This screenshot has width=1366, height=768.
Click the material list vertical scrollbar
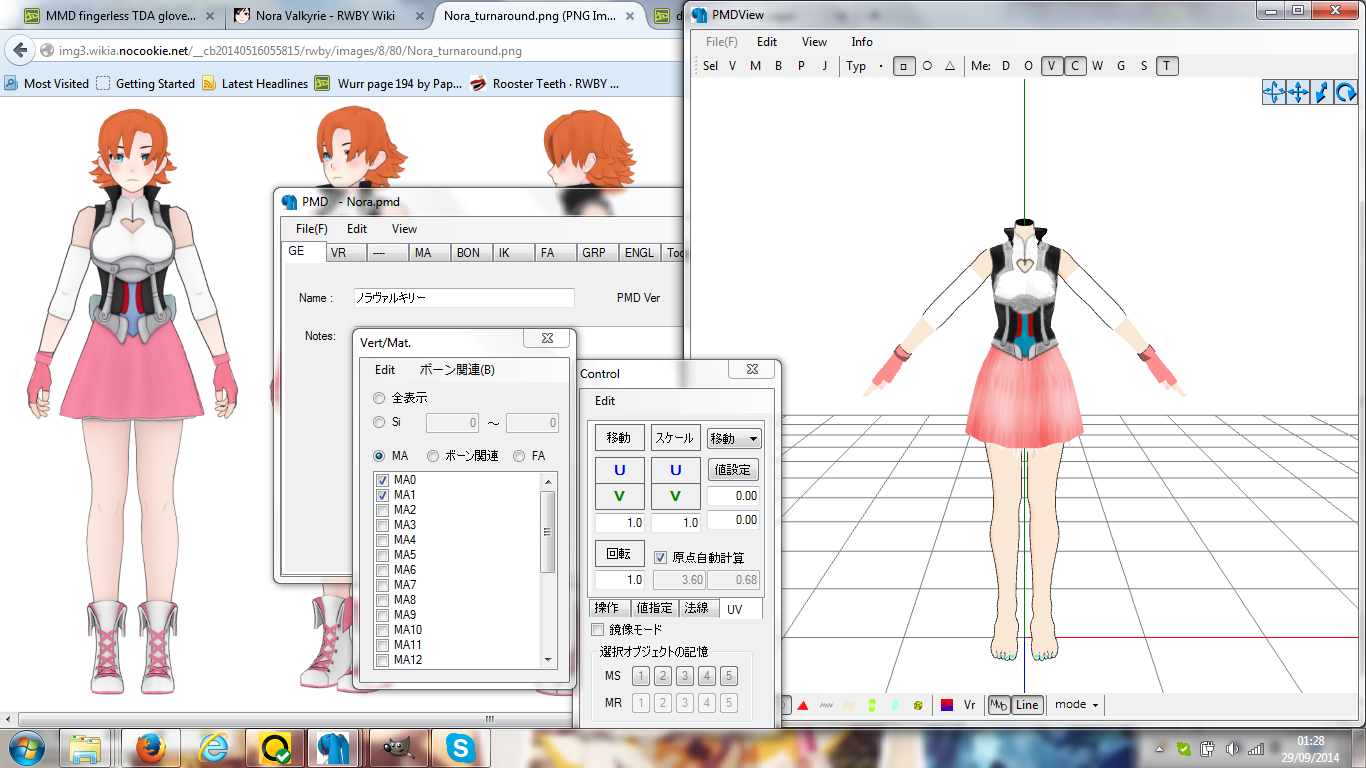coord(547,570)
